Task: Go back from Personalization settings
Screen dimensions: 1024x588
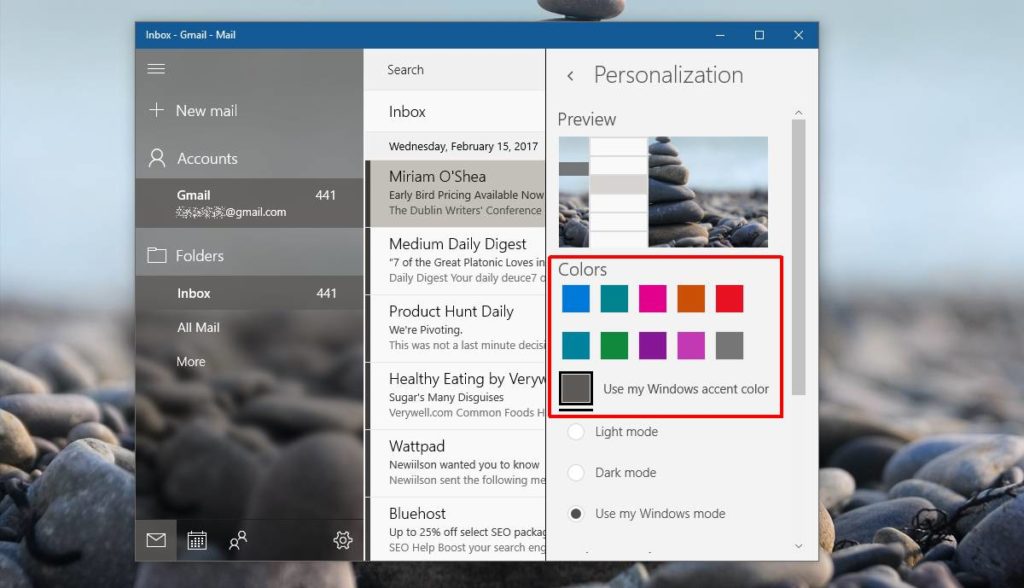Action: point(570,75)
